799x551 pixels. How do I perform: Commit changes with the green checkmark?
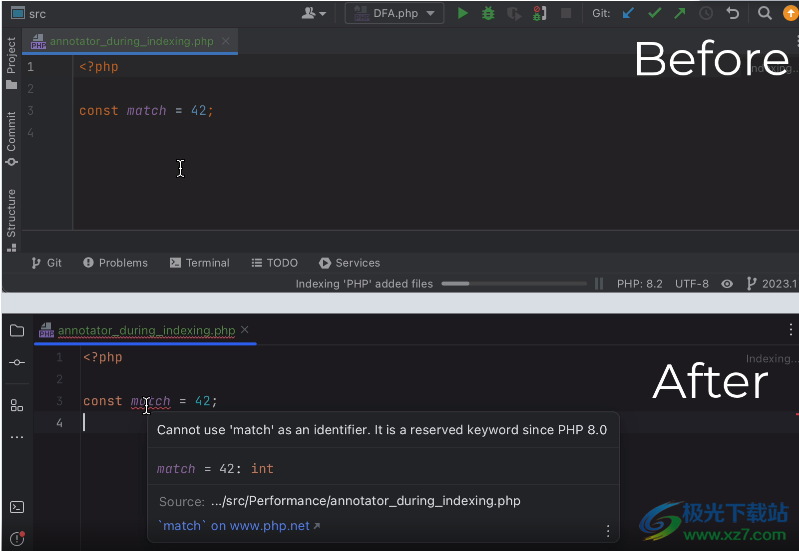click(x=654, y=13)
